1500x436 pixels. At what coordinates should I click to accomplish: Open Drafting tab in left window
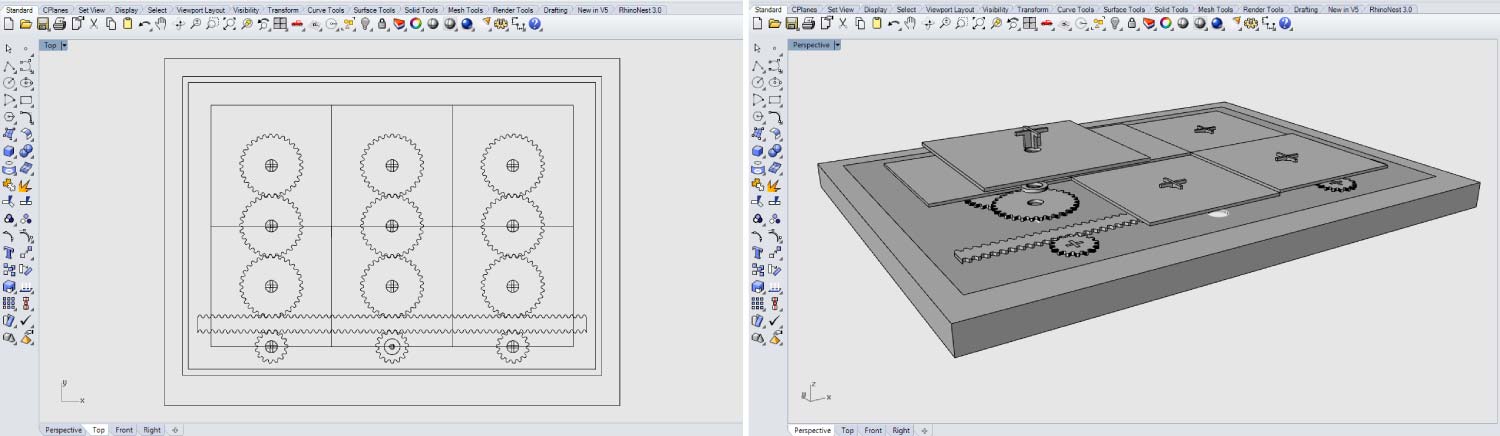point(556,9)
